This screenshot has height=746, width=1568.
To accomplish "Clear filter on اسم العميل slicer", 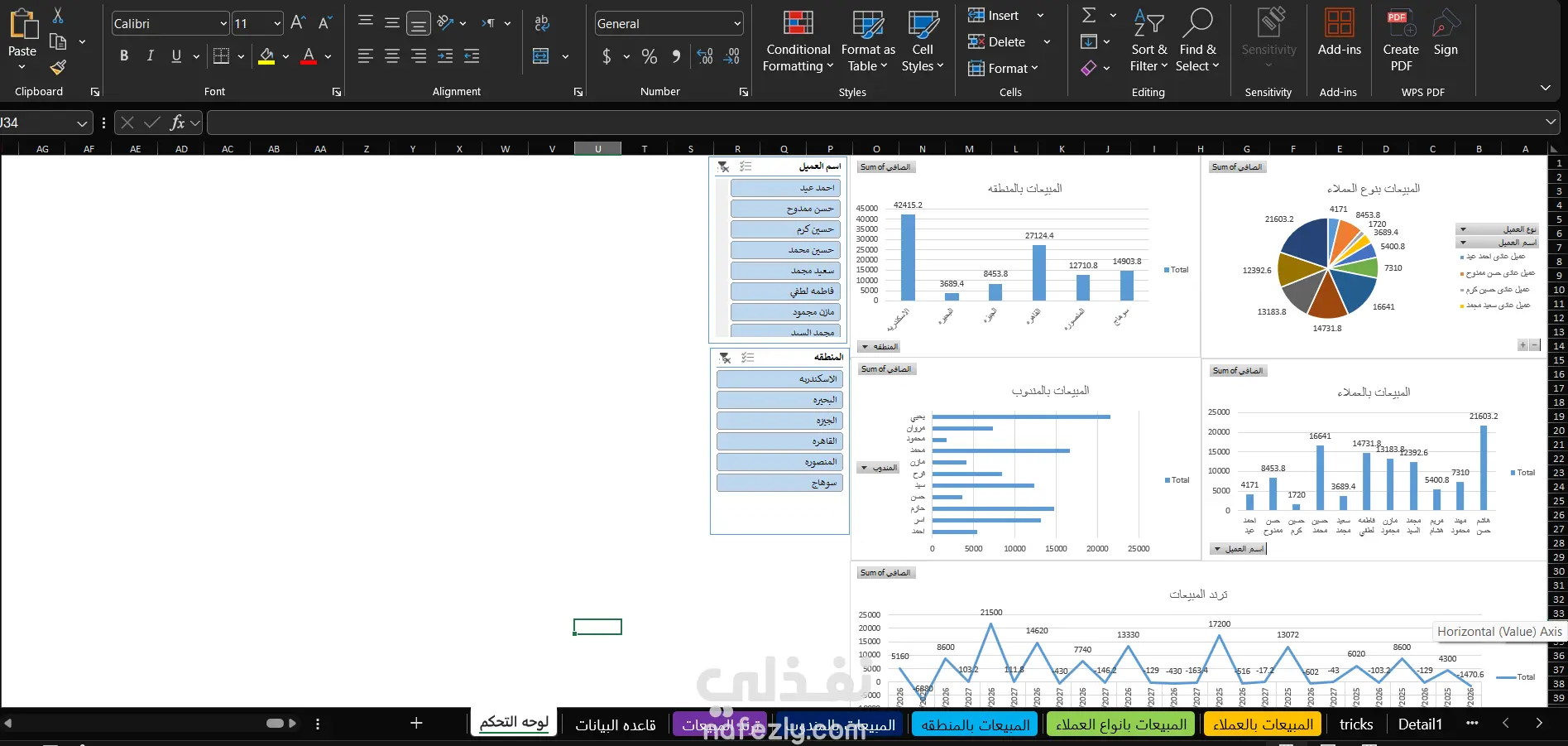I will coord(723,167).
